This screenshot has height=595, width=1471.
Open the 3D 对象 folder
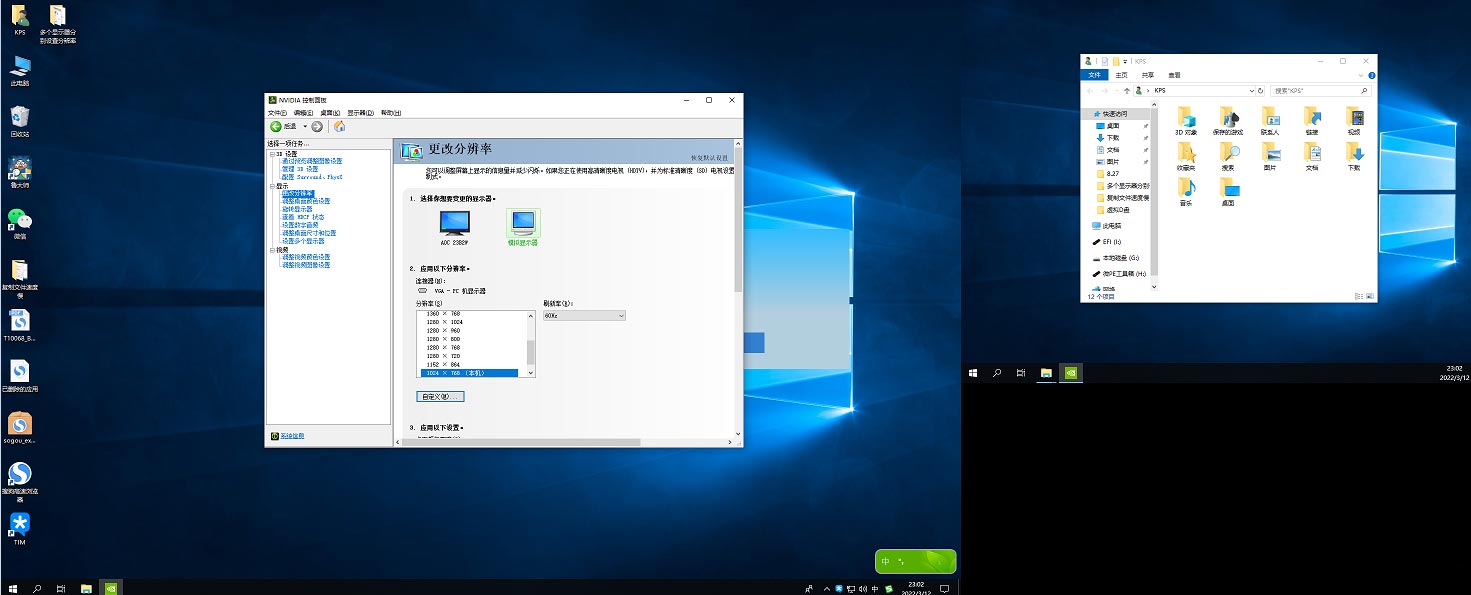pyautogui.click(x=1186, y=118)
